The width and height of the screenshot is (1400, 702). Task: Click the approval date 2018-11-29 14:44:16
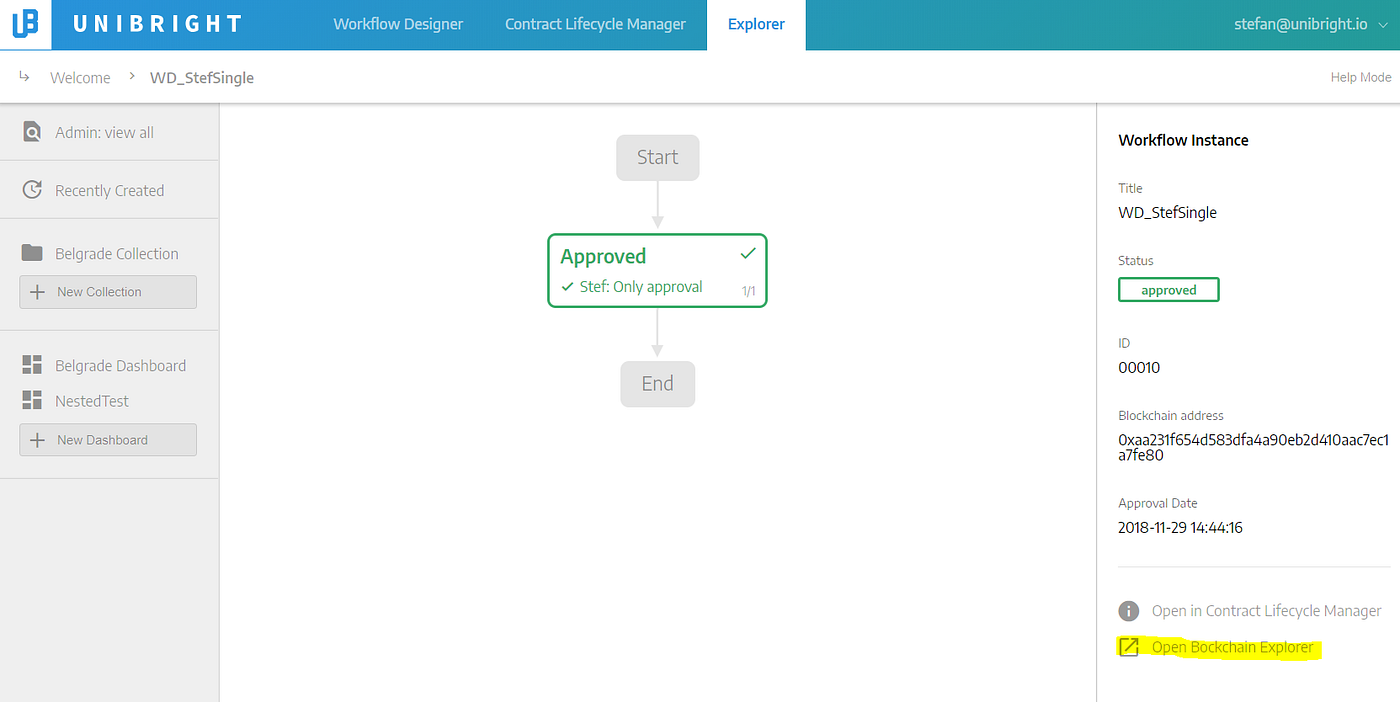[x=1180, y=527]
